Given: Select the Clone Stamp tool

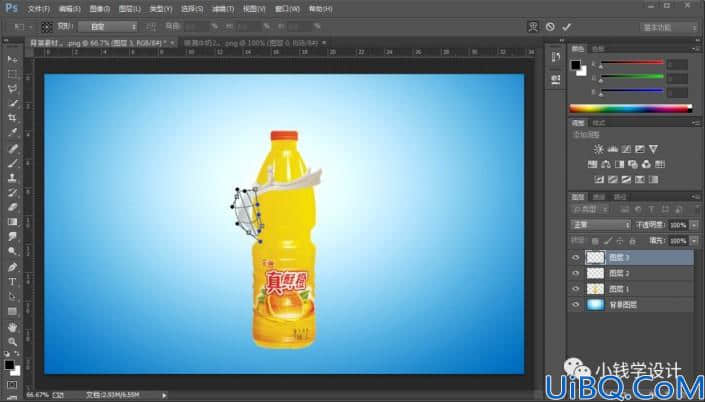Looking at the screenshot, I should coord(12,178).
